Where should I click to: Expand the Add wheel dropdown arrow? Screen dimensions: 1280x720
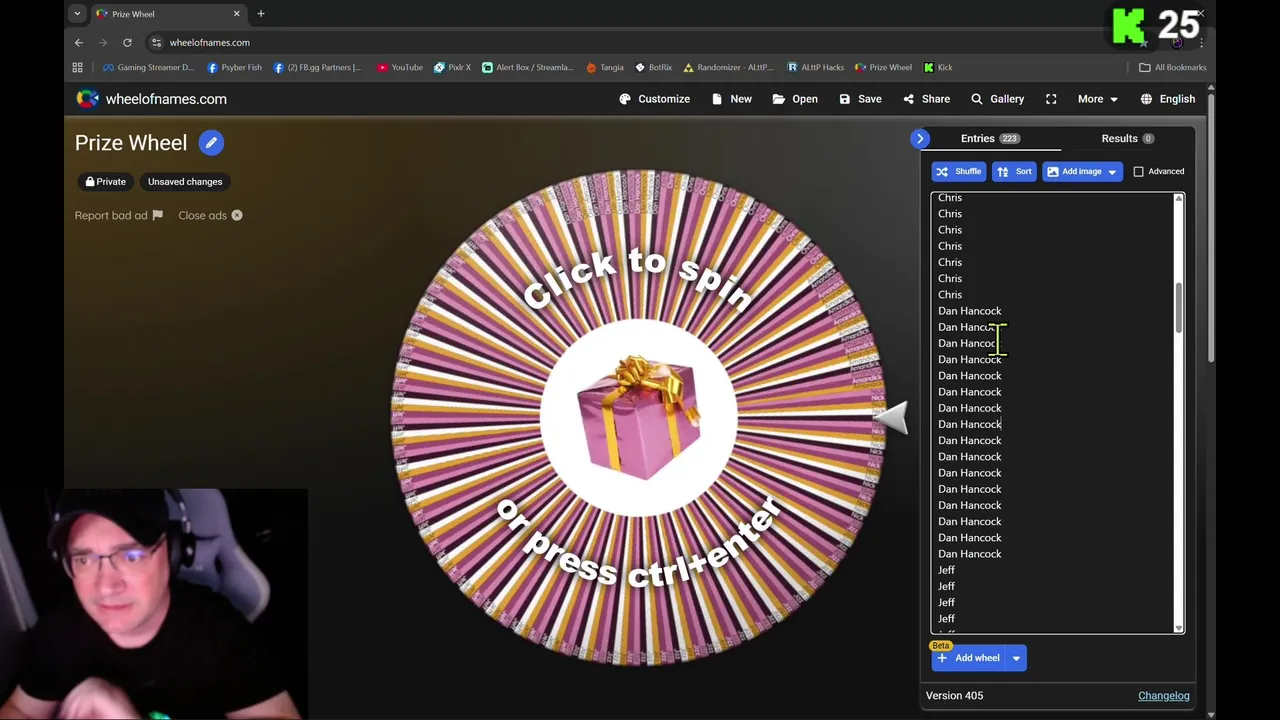click(x=1016, y=658)
